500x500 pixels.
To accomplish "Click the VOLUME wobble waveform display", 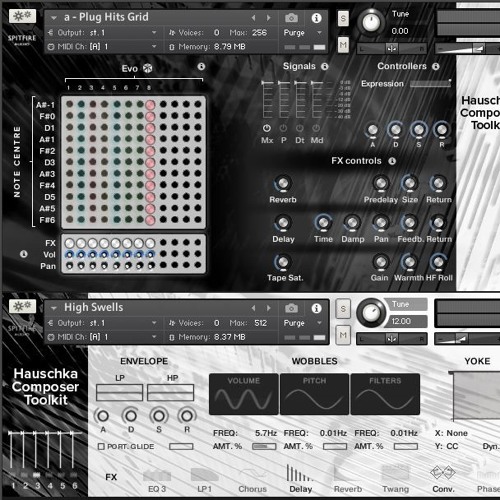I will click(x=244, y=394).
